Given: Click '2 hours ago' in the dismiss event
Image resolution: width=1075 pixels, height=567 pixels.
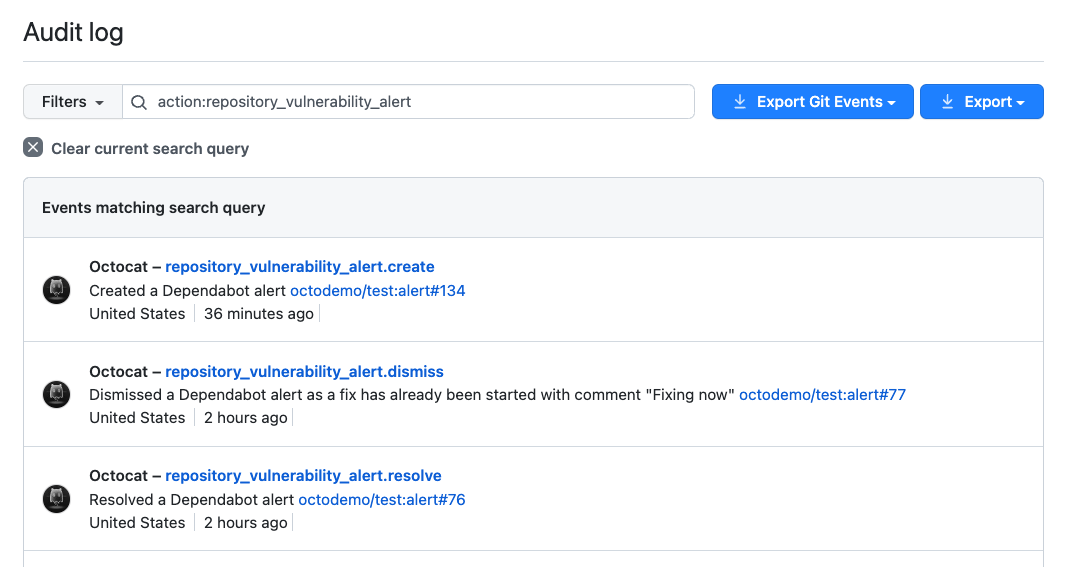Looking at the screenshot, I should coord(245,418).
